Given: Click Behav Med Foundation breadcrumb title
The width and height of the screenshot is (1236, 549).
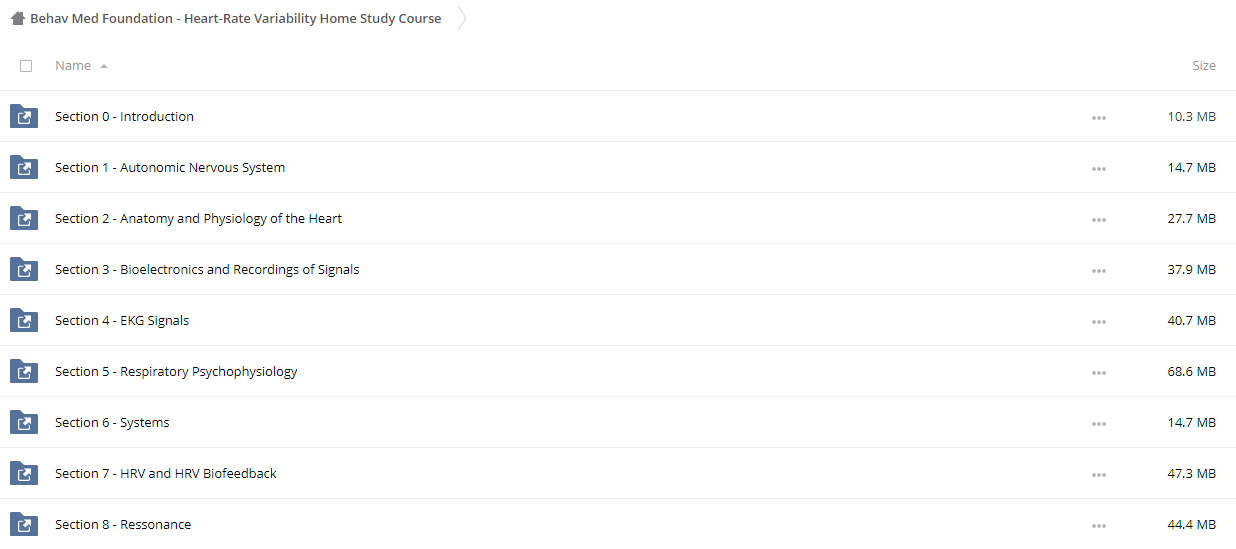Looking at the screenshot, I should coord(235,19).
